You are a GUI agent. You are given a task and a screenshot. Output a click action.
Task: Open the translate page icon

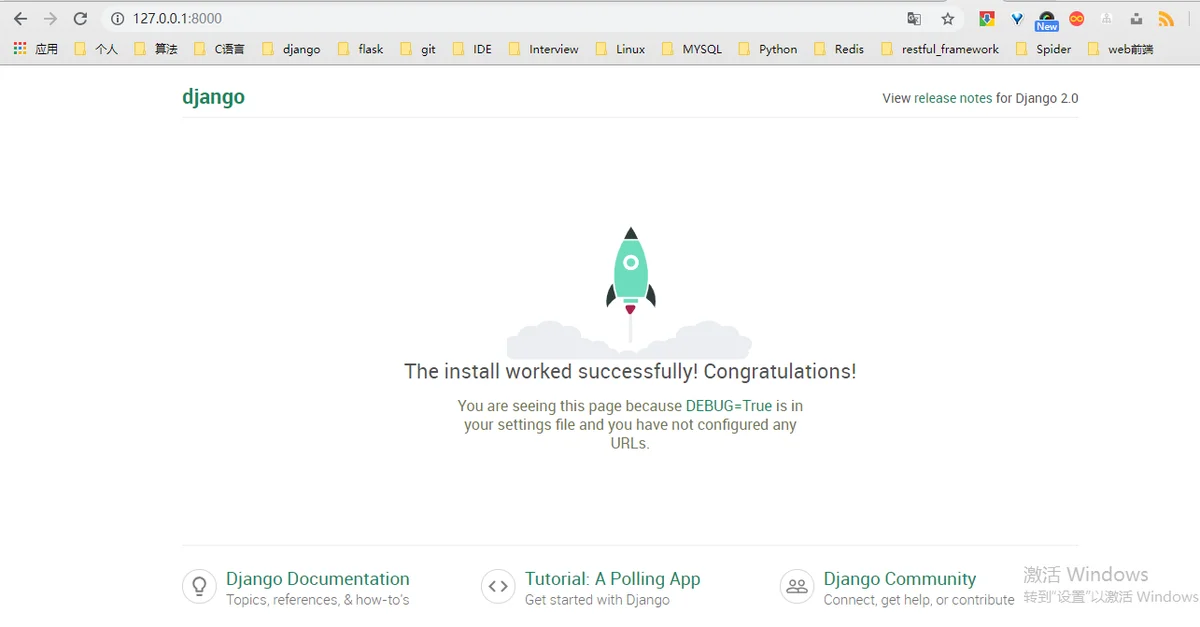coord(914,19)
